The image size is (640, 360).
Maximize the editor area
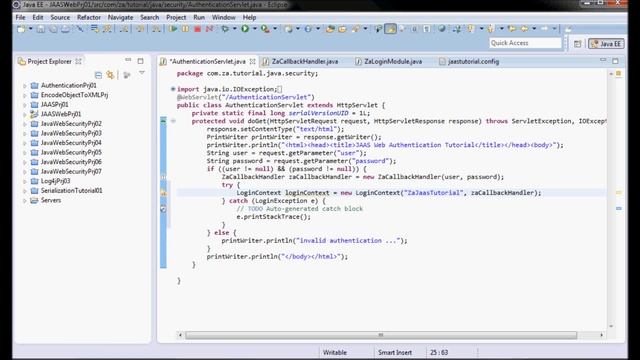[x=615, y=61]
